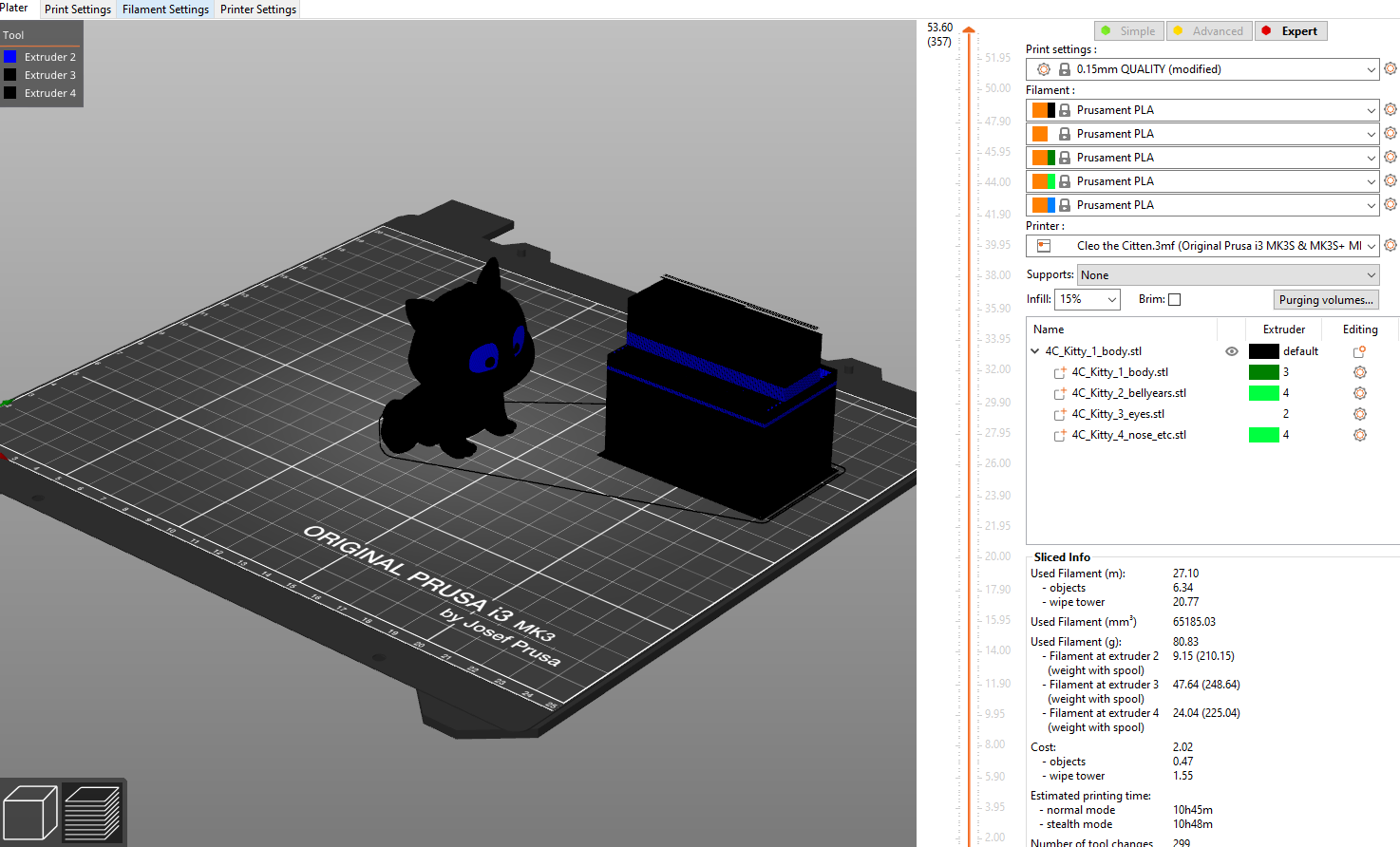Toggle visibility eye for 4C_Kitty_1_body.stl
The image size is (1400, 847).
point(1232,351)
